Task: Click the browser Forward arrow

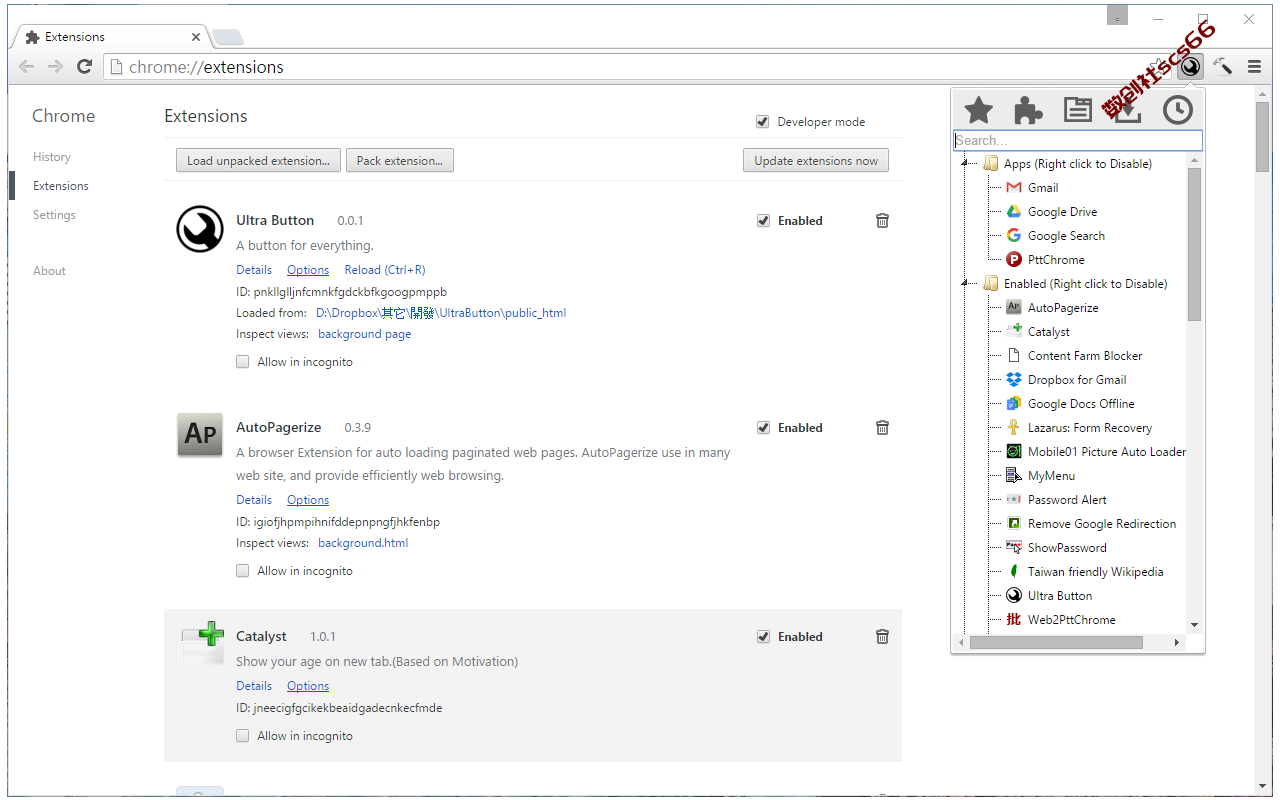Action: pos(55,67)
